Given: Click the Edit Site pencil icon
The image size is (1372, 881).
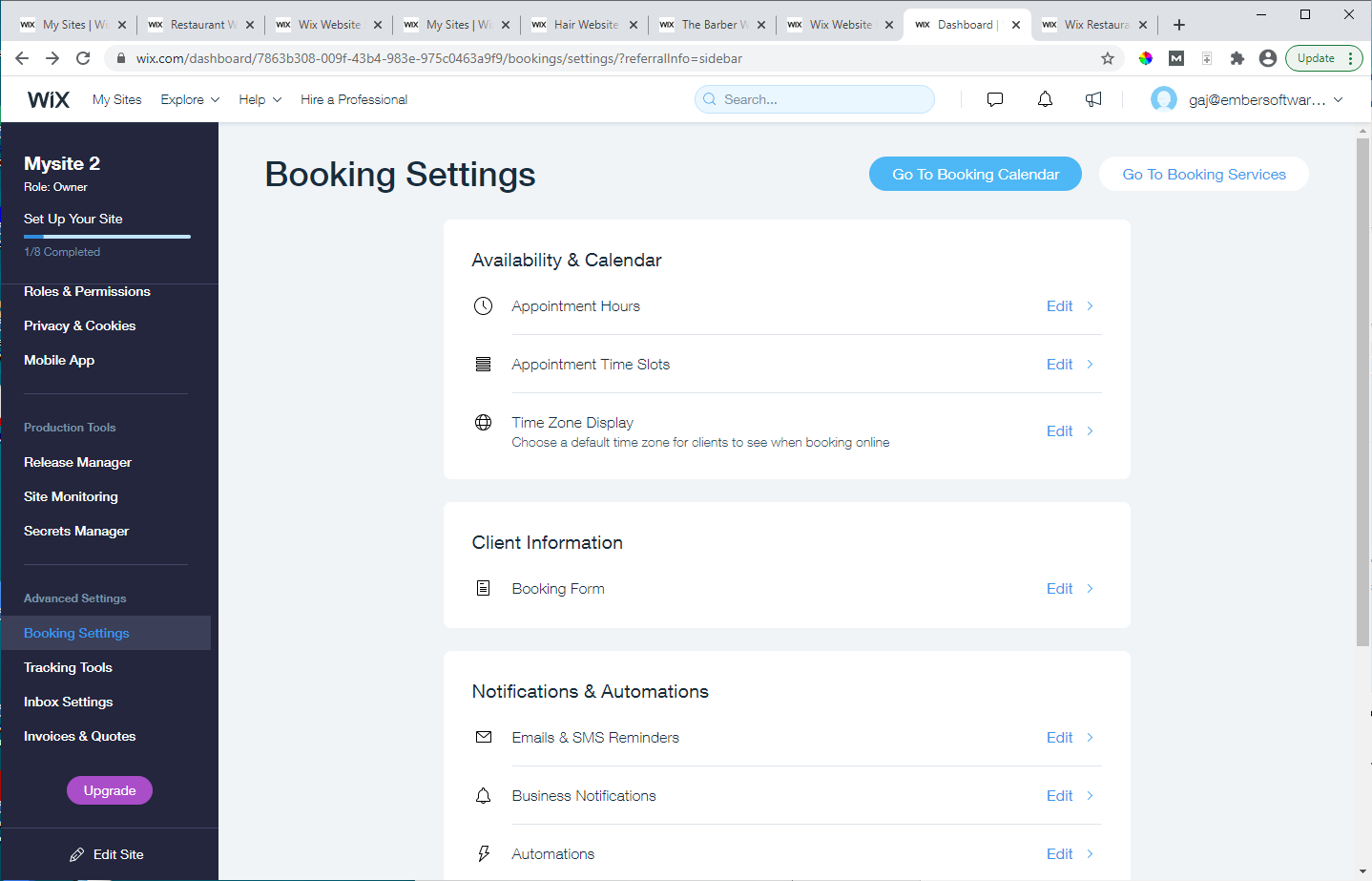Looking at the screenshot, I should (77, 854).
